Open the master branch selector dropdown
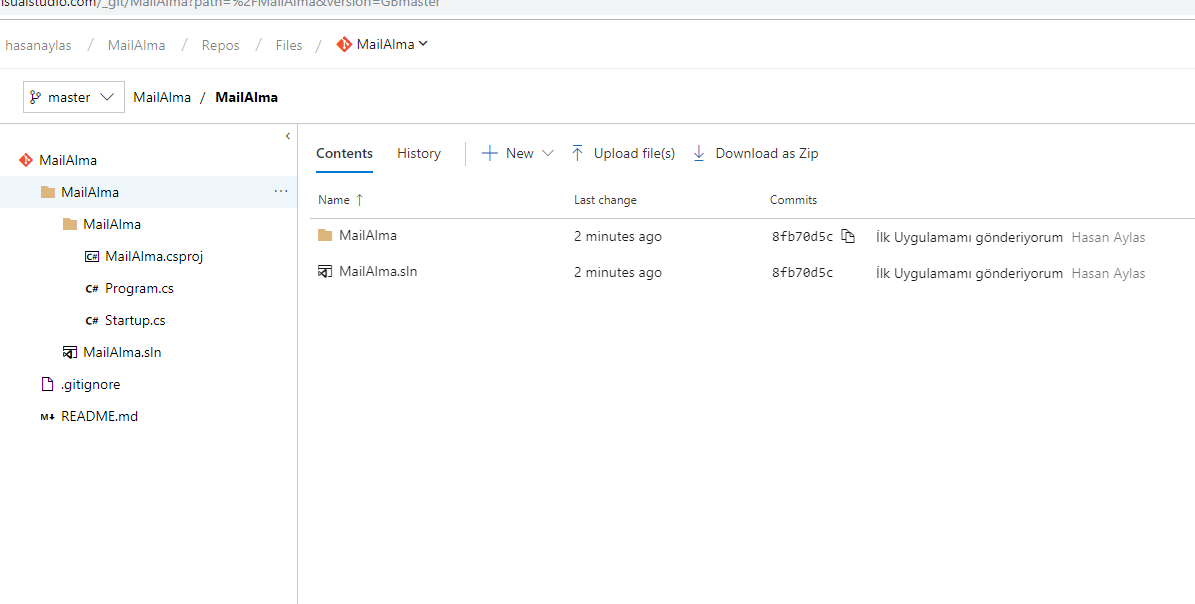1195x604 pixels. (74, 97)
